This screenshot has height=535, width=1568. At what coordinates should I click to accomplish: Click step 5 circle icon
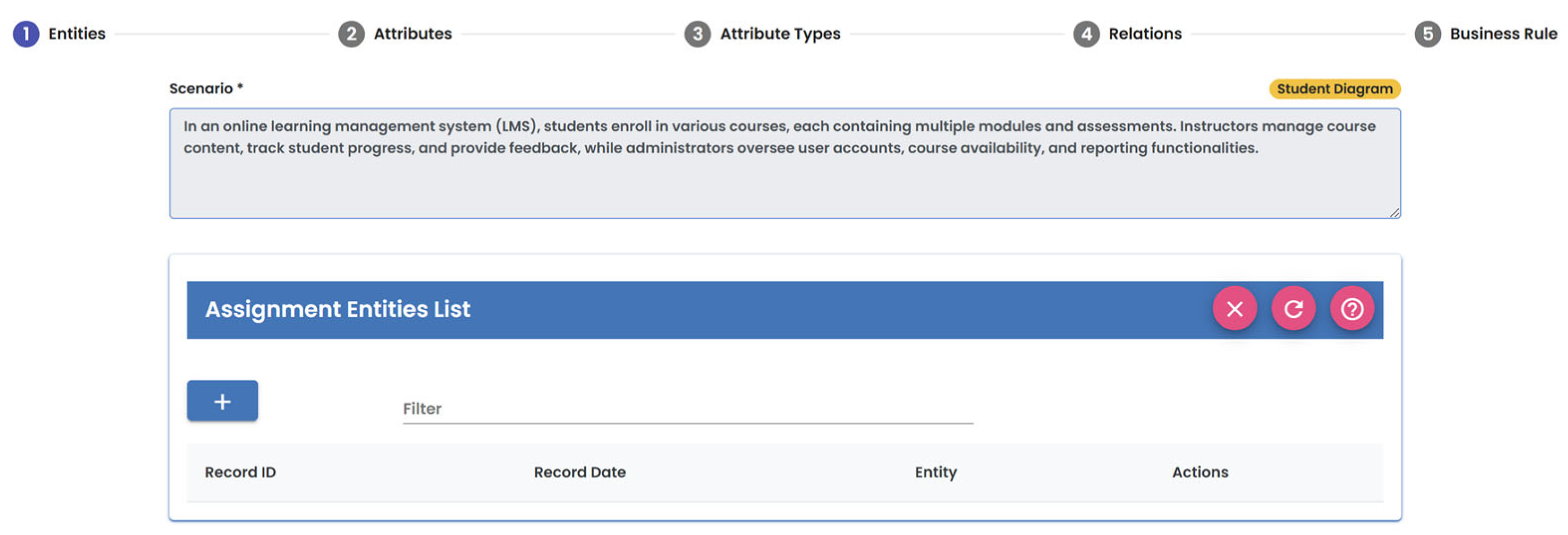[x=1427, y=34]
